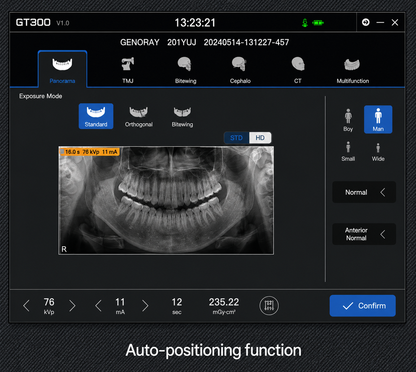The height and width of the screenshot is (372, 416).
Task: Select Standard exposure mode
Action: [96, 116]
